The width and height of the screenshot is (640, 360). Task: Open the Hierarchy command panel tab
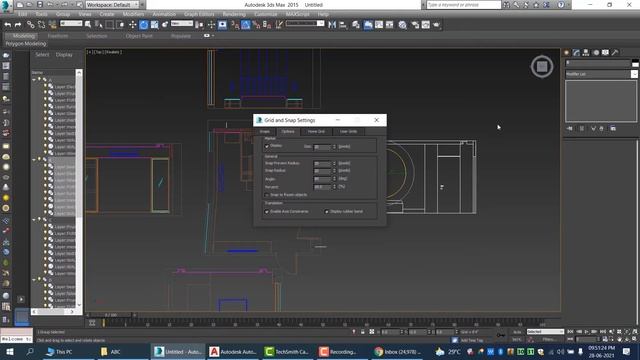(x=586, y=53)
